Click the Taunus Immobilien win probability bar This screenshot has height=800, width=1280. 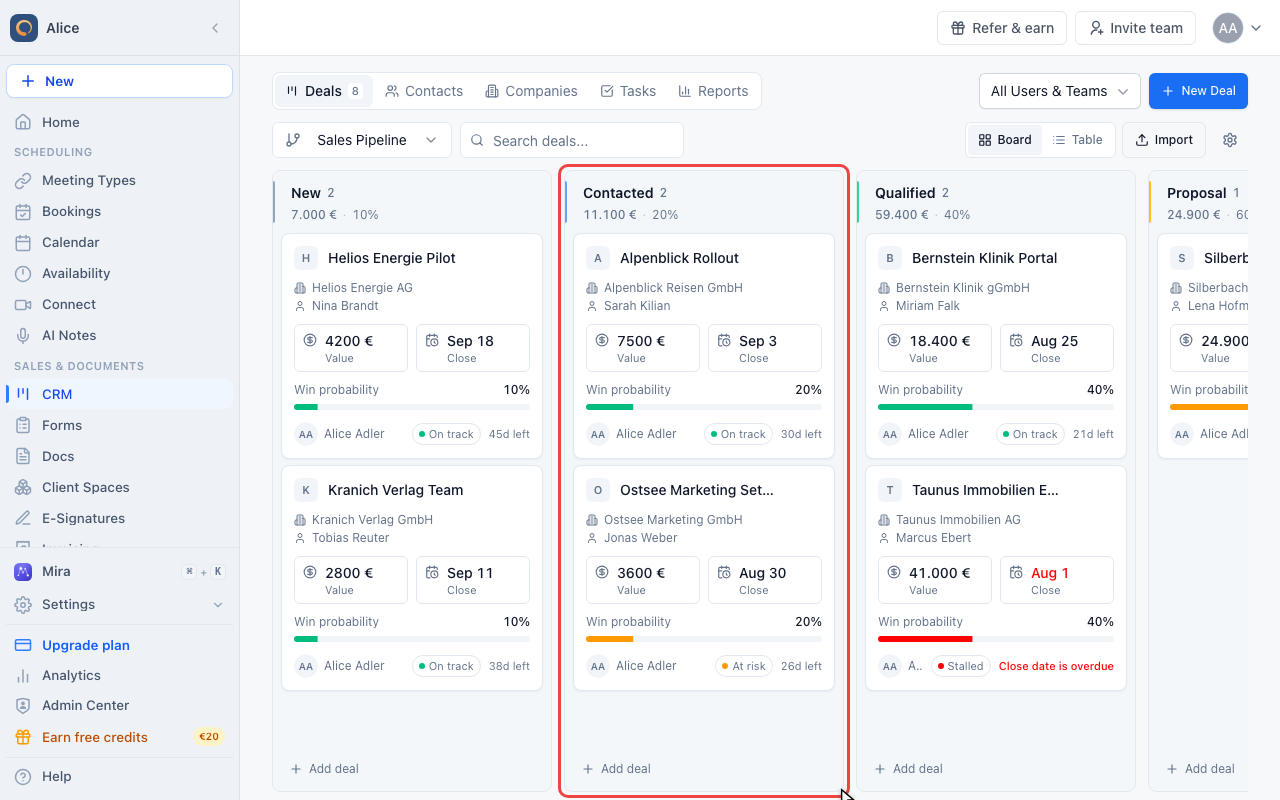(x=996, y=639)
